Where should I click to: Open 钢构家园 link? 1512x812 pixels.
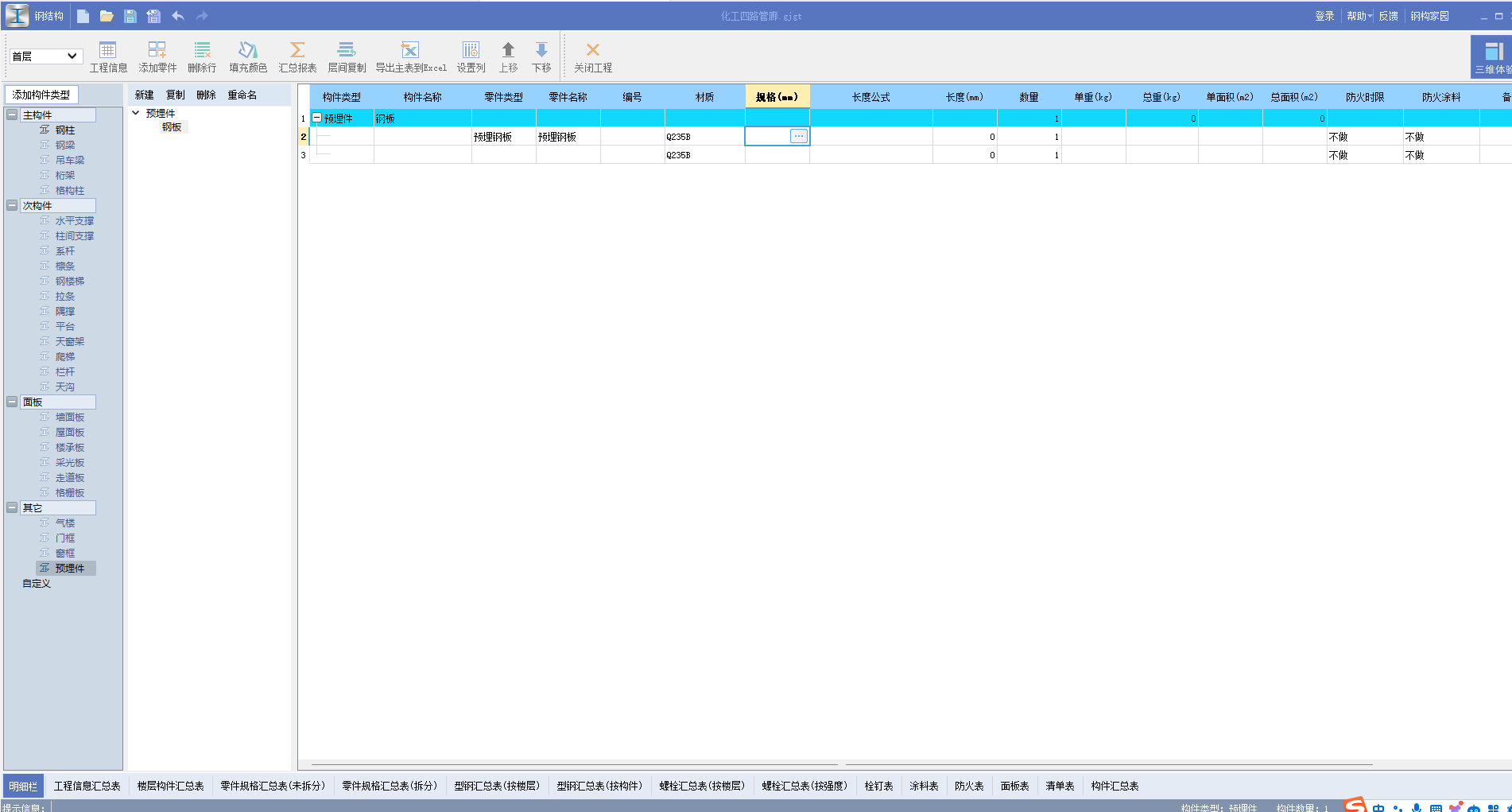pos(1429,16)
